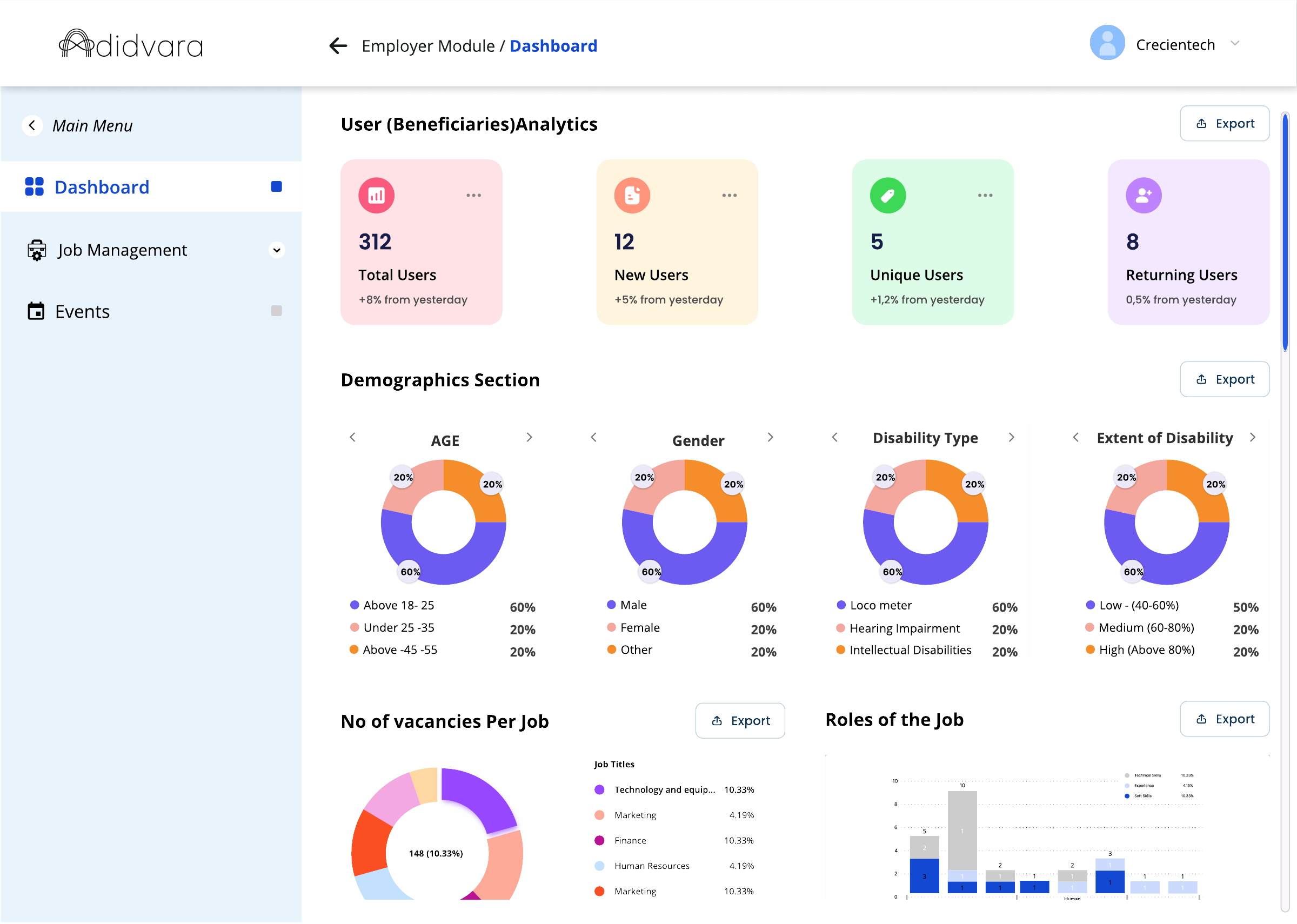This screenshot has width=1297, height=924.
Task: Open three-dot menu on Unique Users card
Action: point(985,195)
